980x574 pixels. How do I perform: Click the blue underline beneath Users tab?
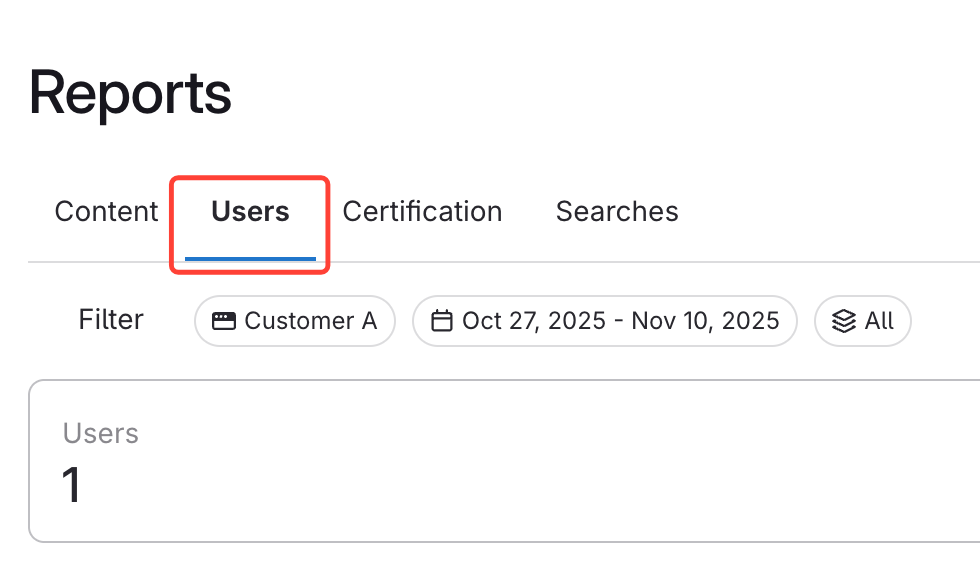250,259
